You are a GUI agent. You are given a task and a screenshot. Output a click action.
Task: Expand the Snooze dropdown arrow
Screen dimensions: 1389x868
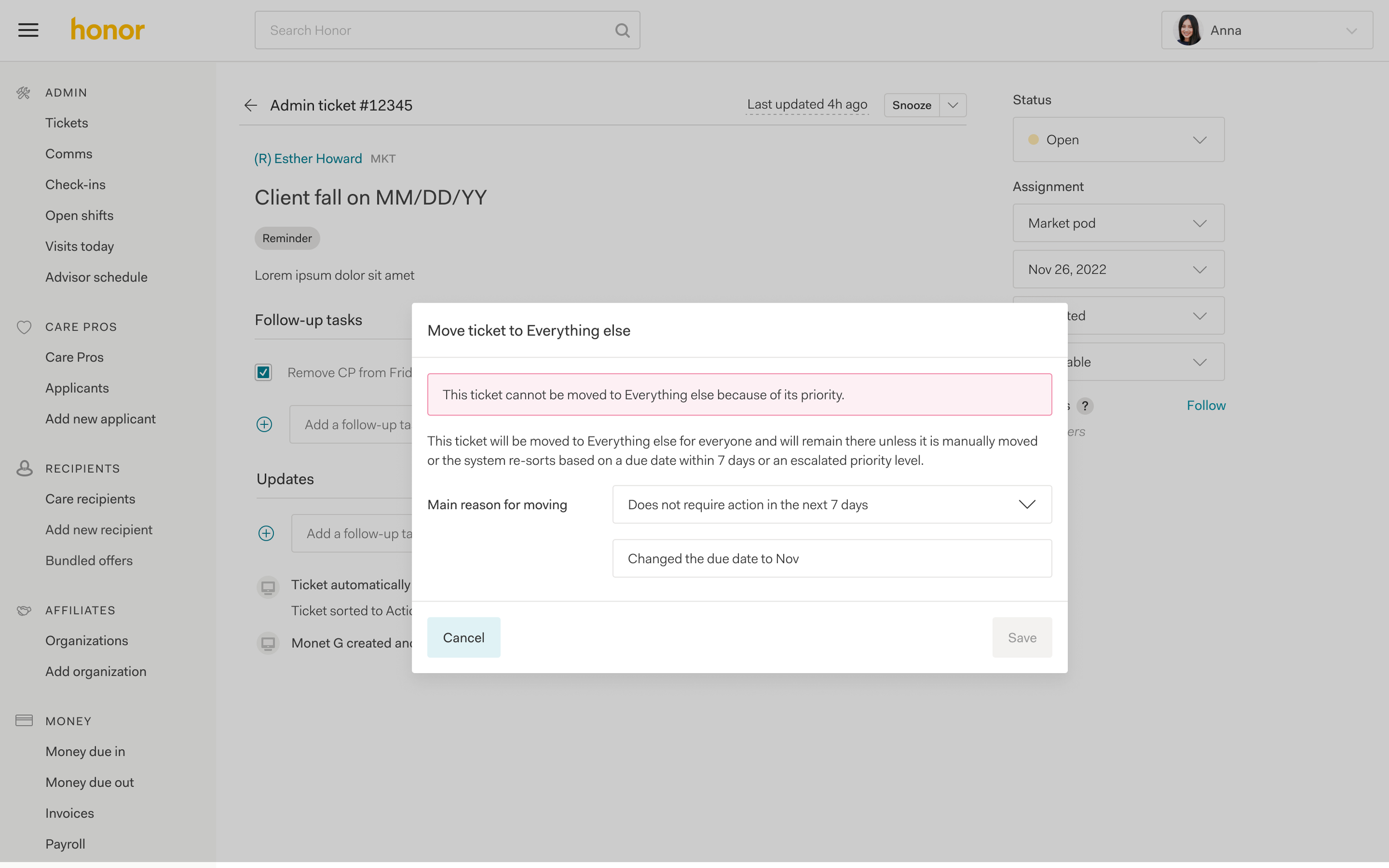(953, 105)
